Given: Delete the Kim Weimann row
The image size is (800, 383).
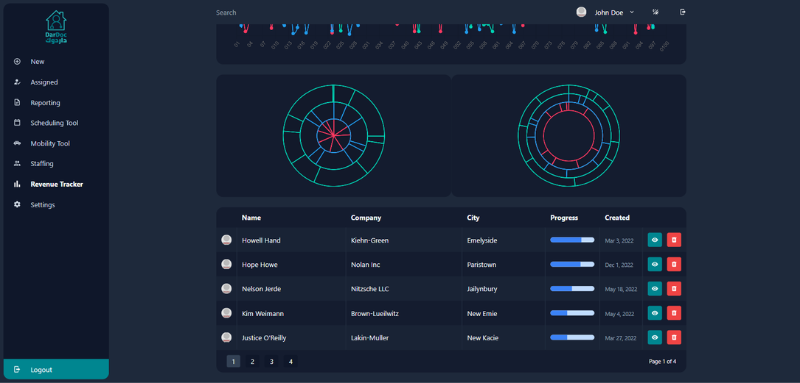Looking at the screenshot, I should pos(674,313).
